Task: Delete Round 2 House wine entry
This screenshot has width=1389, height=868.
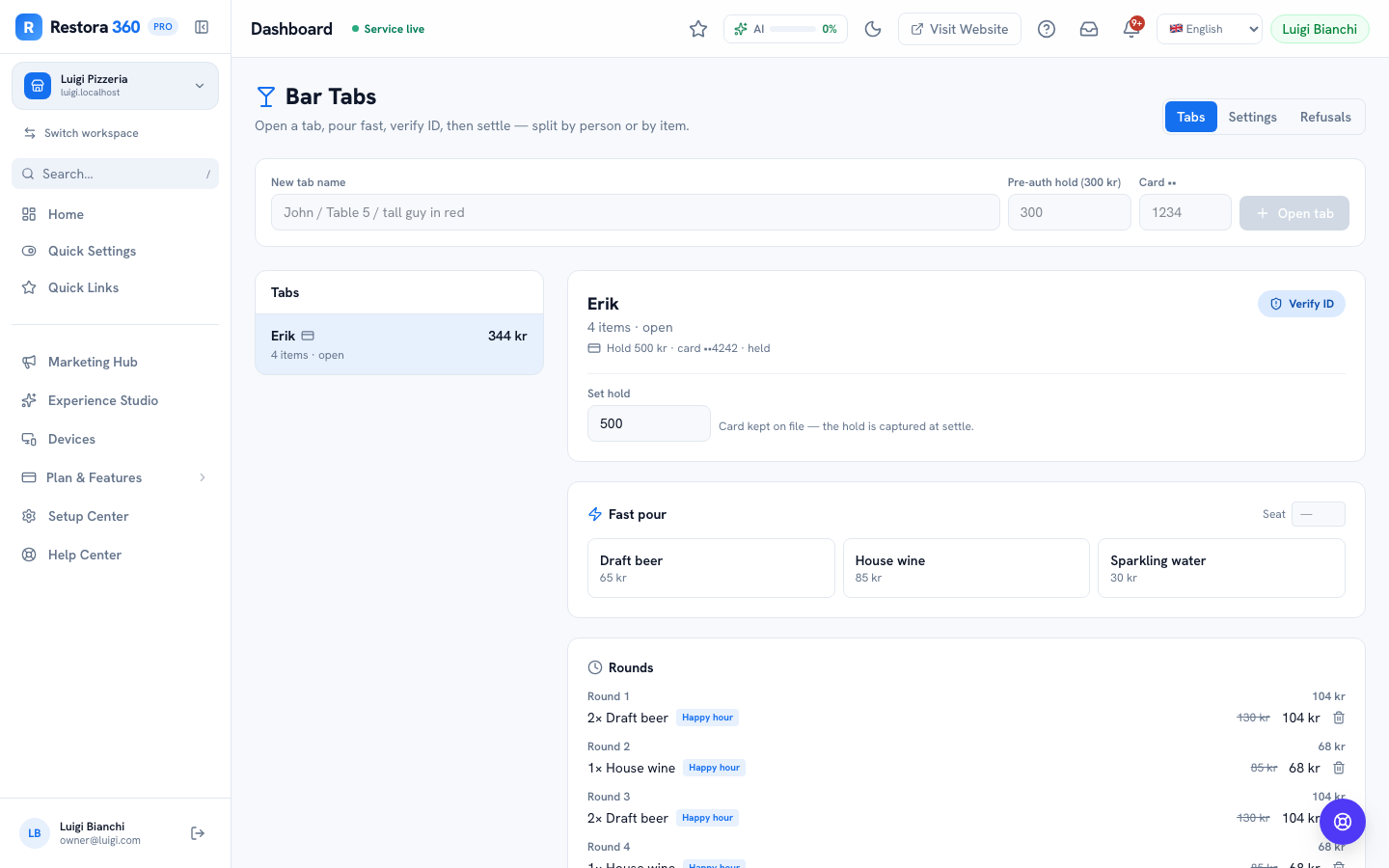Action: tap(1339, 768)
